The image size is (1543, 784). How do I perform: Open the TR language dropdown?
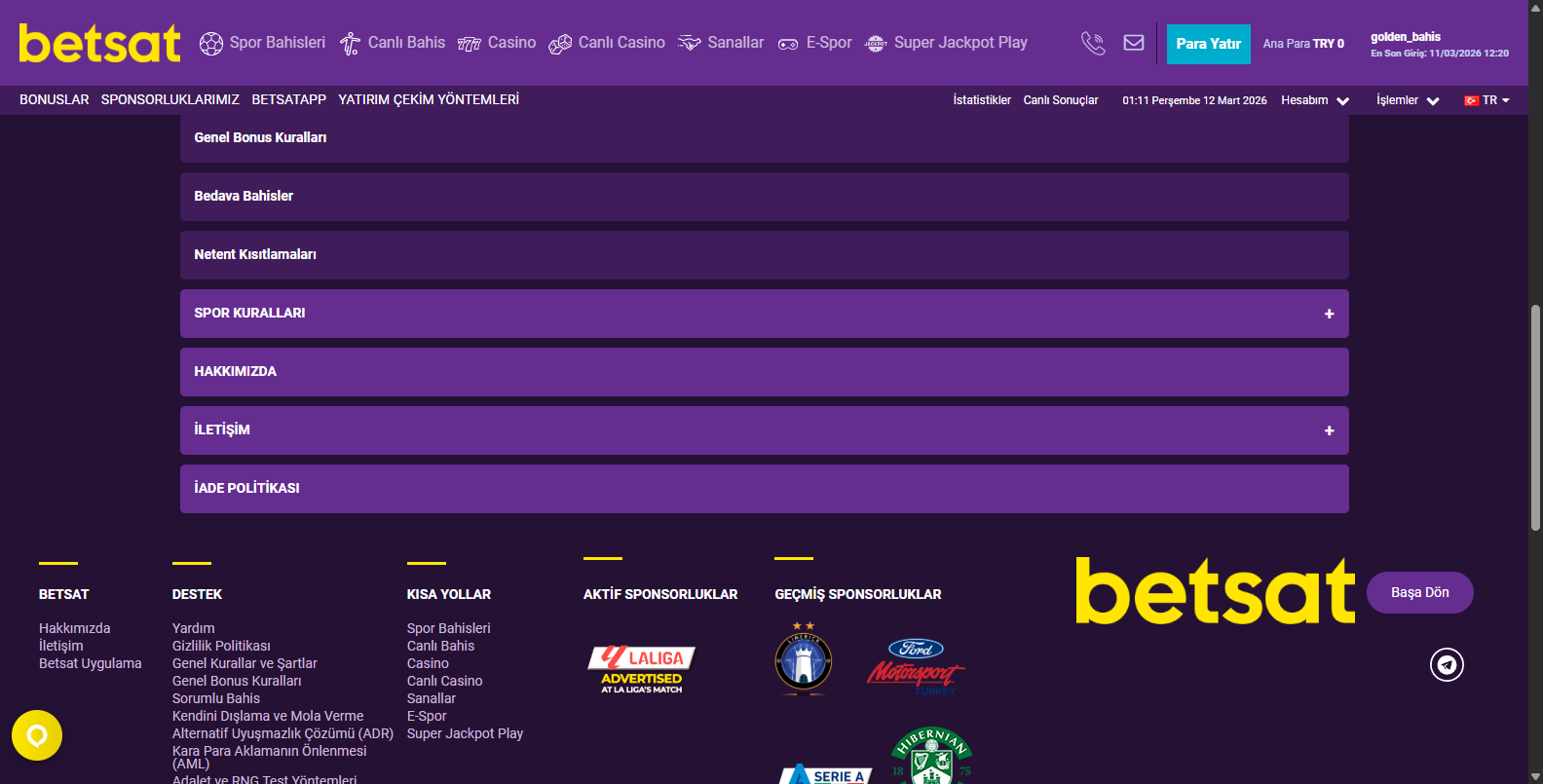1487,100
